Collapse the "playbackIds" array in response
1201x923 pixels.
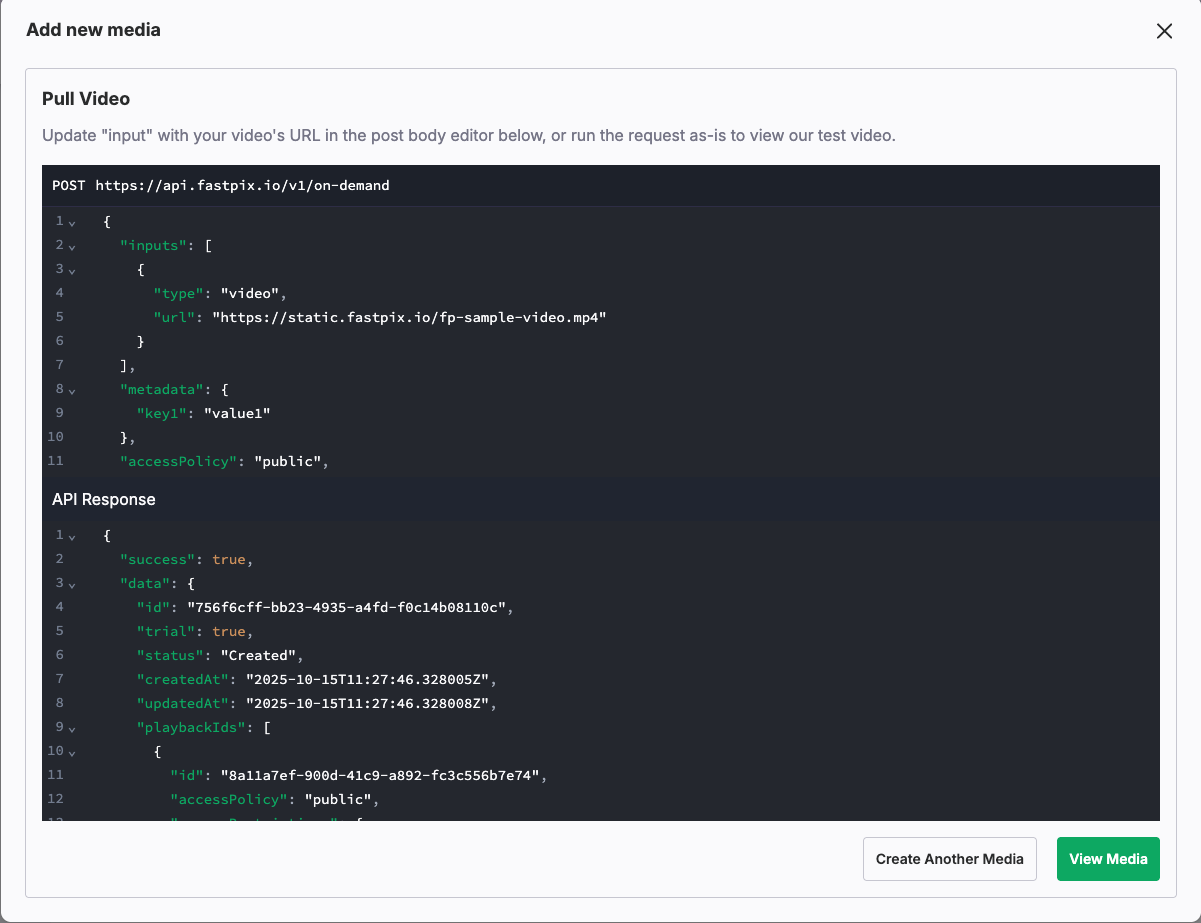click(72, 728)
